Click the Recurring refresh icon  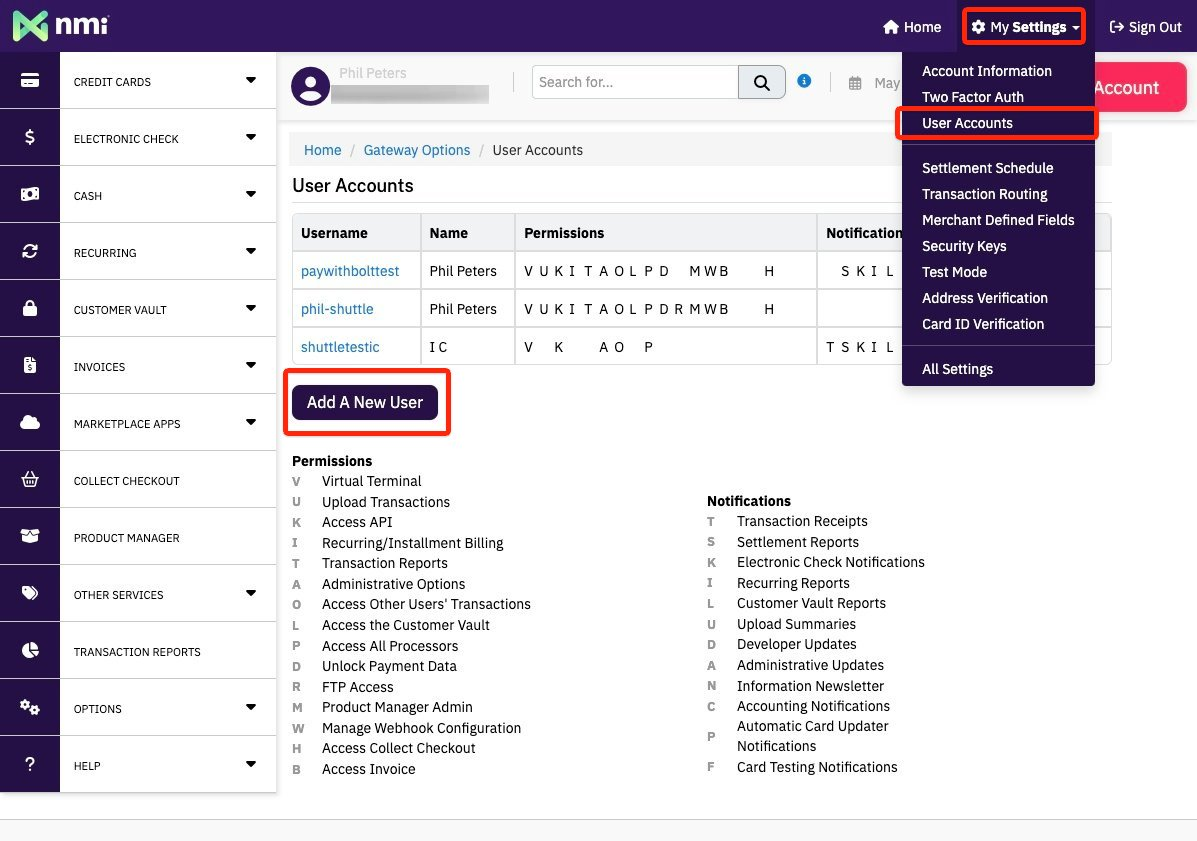pos(30,251)
